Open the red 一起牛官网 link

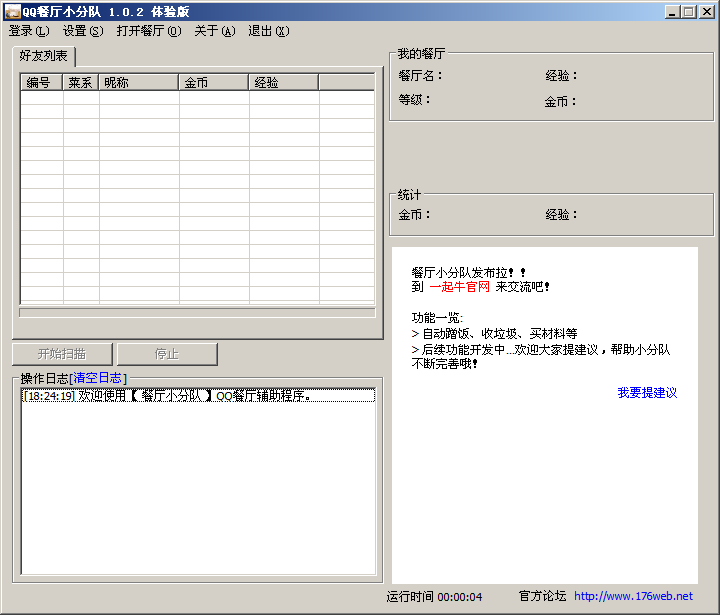[459, 287]
